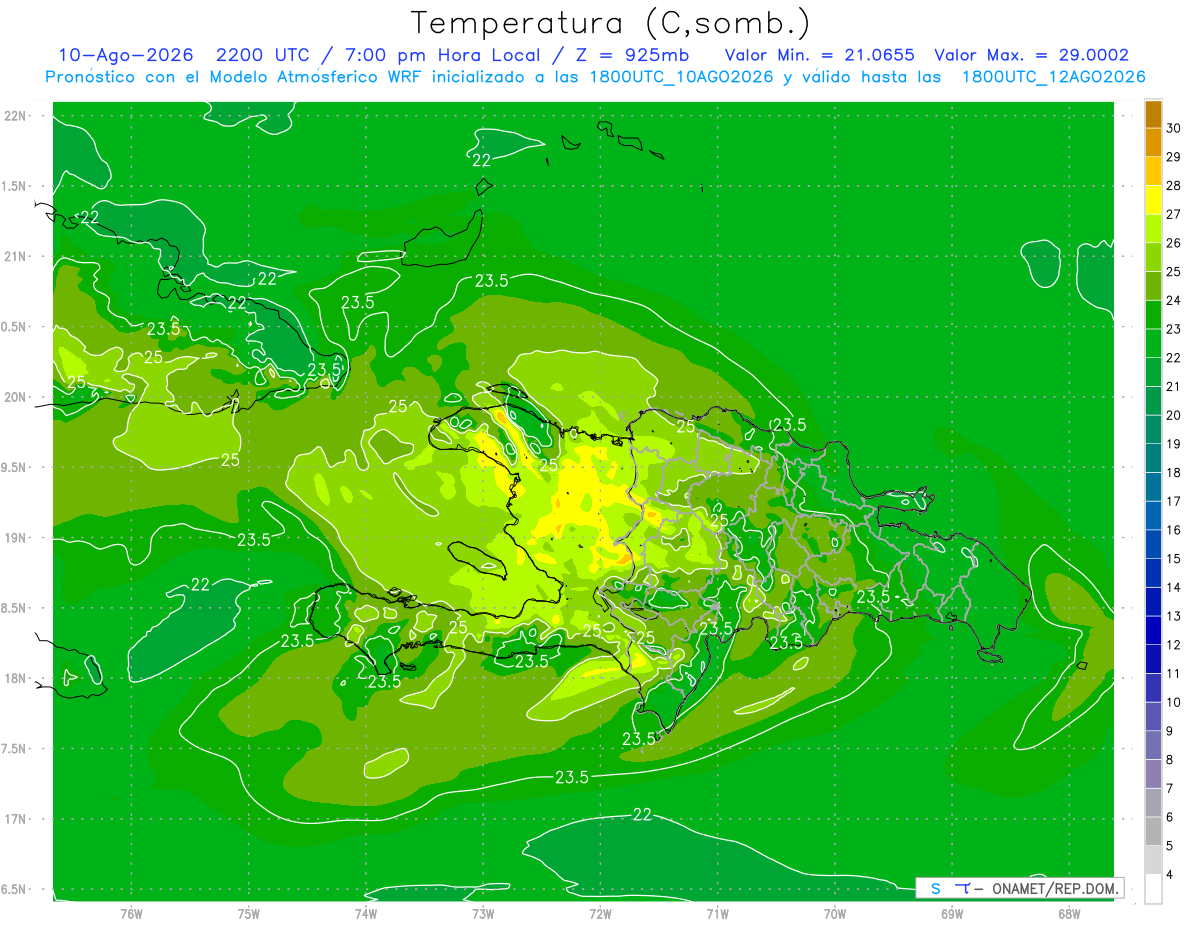Click the legend value '30'

(1174, 128)
